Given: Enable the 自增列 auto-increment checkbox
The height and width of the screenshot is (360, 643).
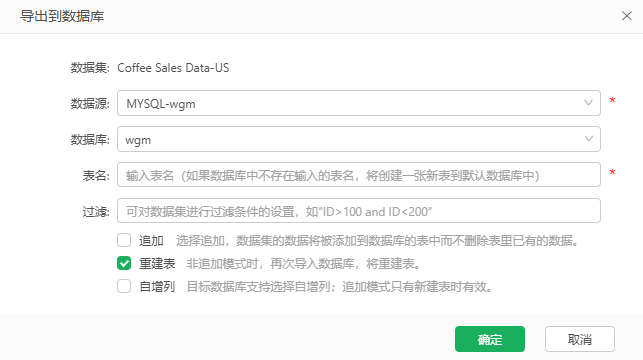Looking at the screenshot, I should (124, 286).
